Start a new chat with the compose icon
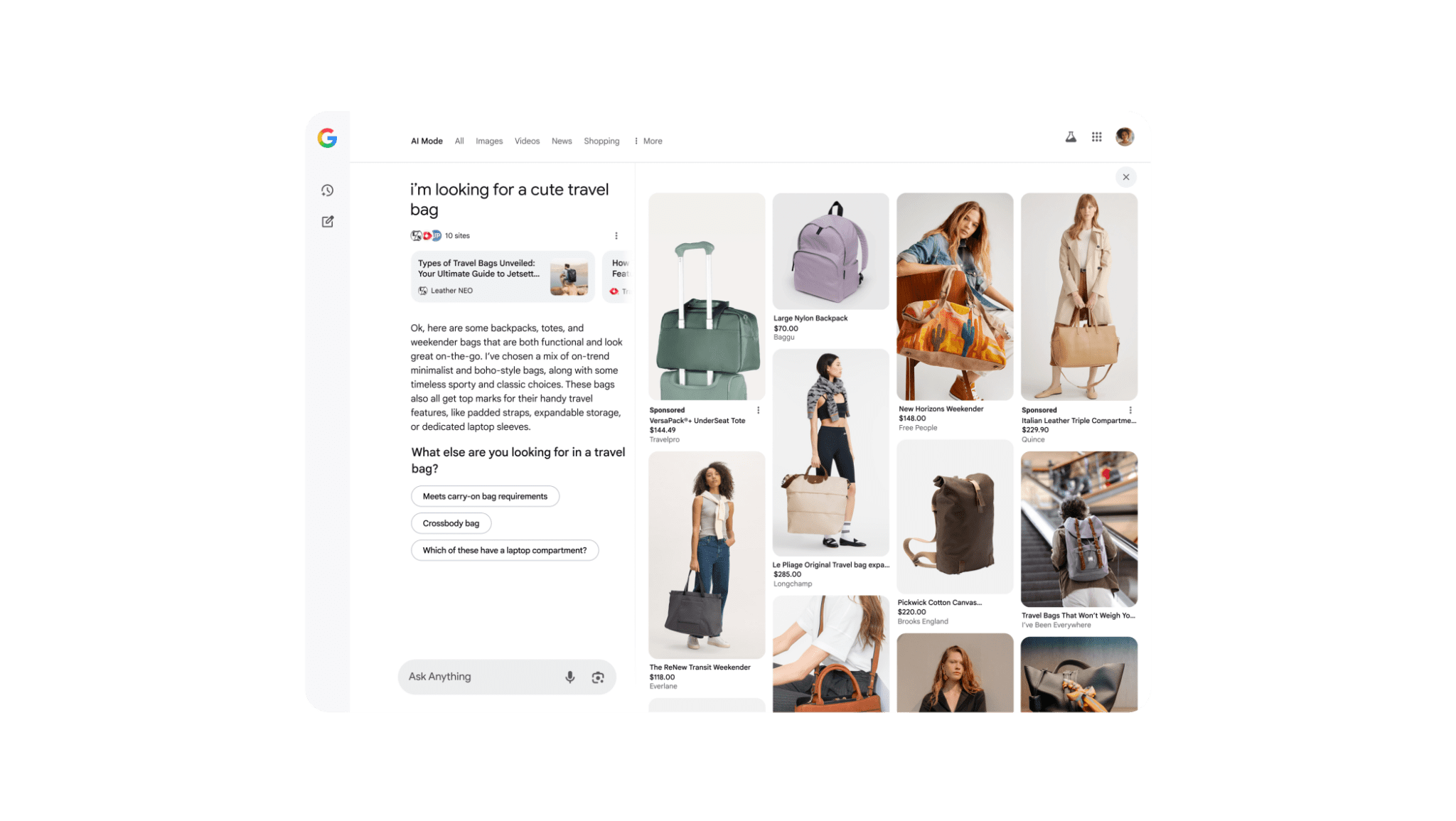Screen dimensions: 1456x821 [327, 221]
